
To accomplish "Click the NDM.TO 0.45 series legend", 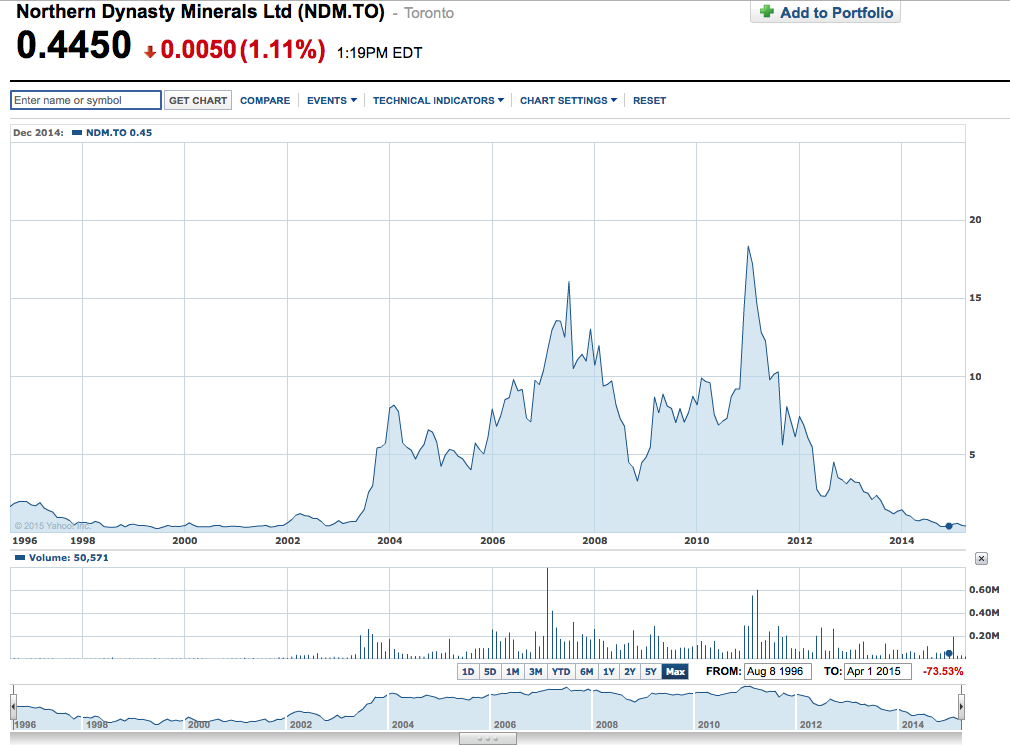I will (x=112, y=133).
